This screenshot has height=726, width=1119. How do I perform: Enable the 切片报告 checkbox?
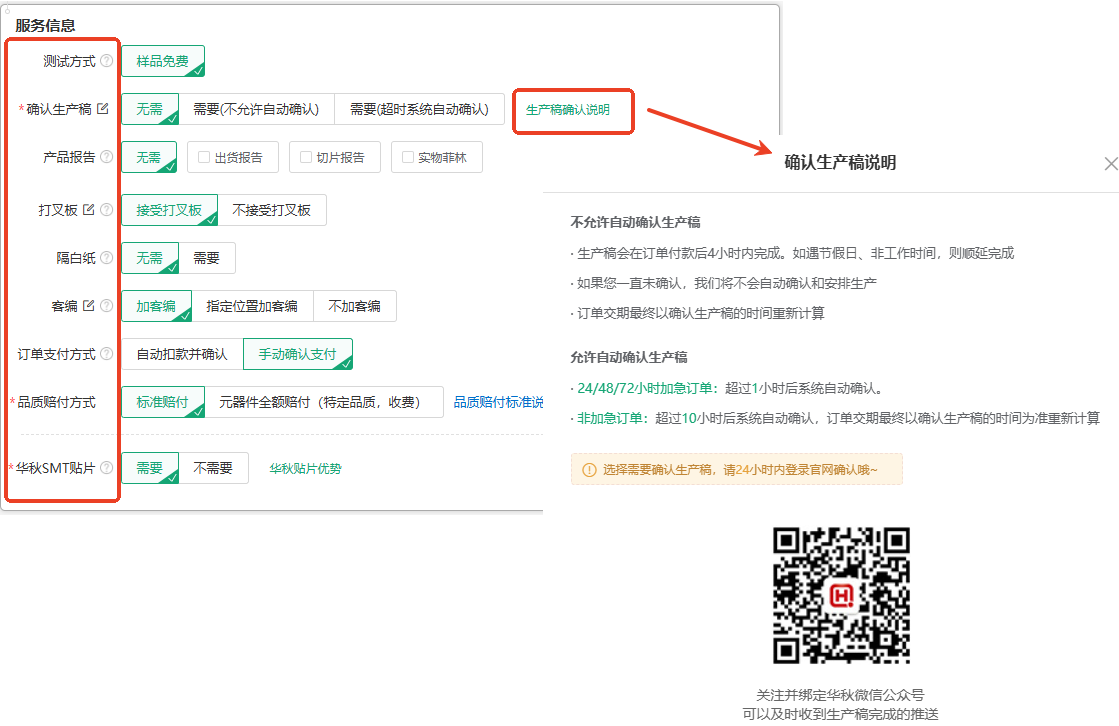coord(306,157)
